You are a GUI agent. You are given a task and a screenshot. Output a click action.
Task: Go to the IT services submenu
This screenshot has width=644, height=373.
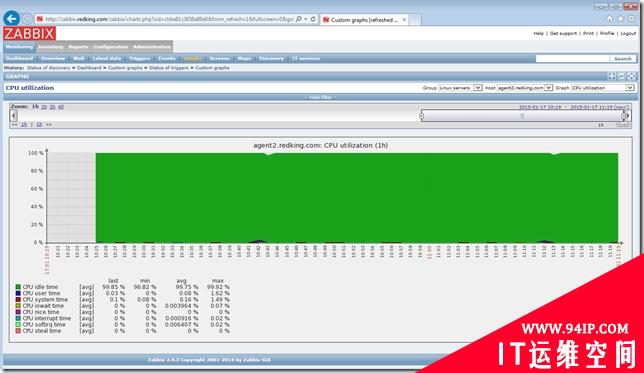[x=306, y=59]
